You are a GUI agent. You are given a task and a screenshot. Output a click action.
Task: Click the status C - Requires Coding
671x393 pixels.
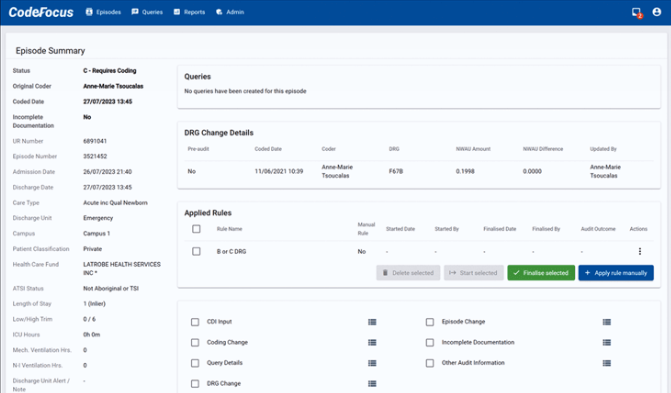(x=110, y=71)
